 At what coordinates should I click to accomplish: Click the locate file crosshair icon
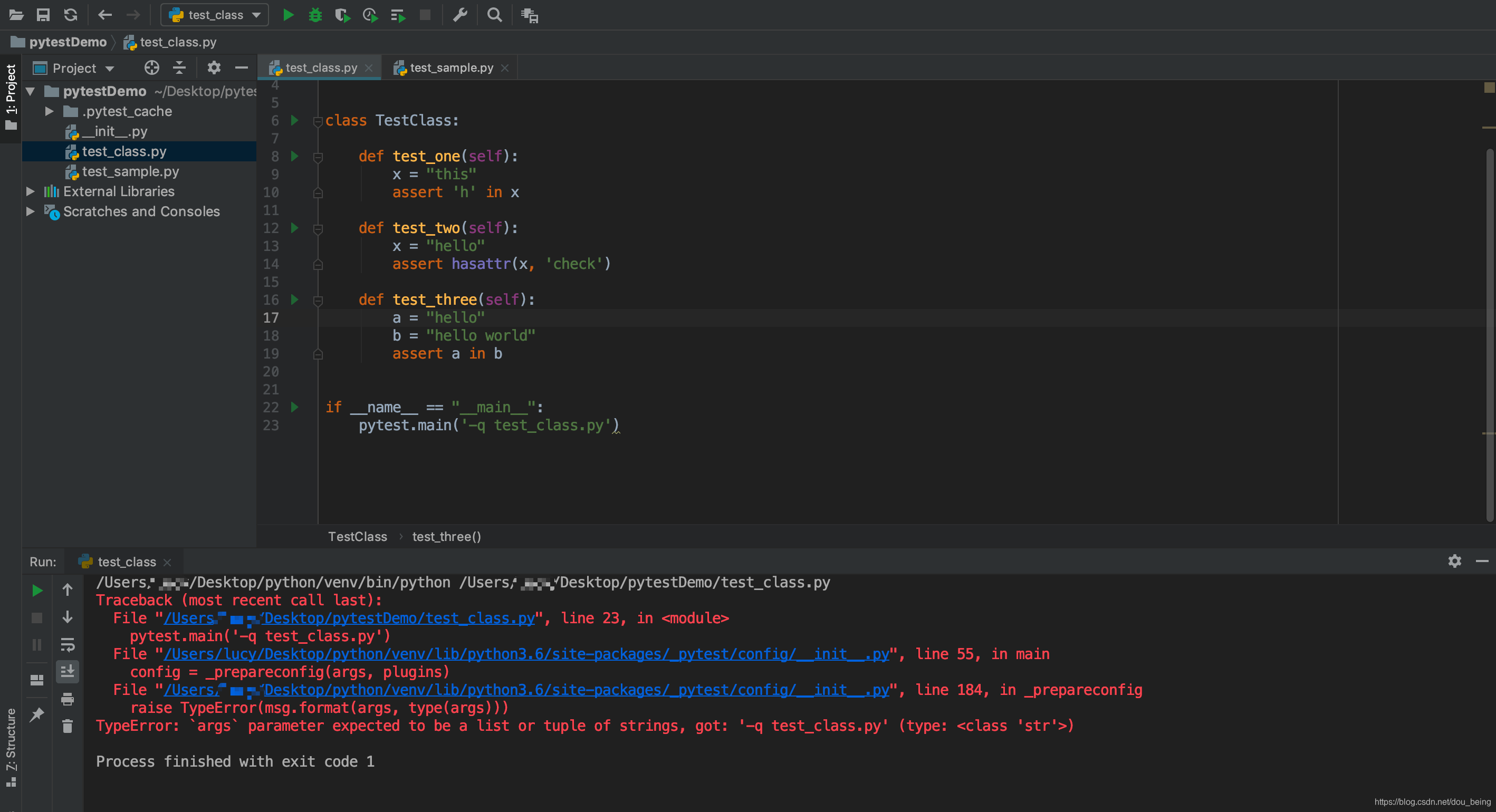click(x=151, y=68)
